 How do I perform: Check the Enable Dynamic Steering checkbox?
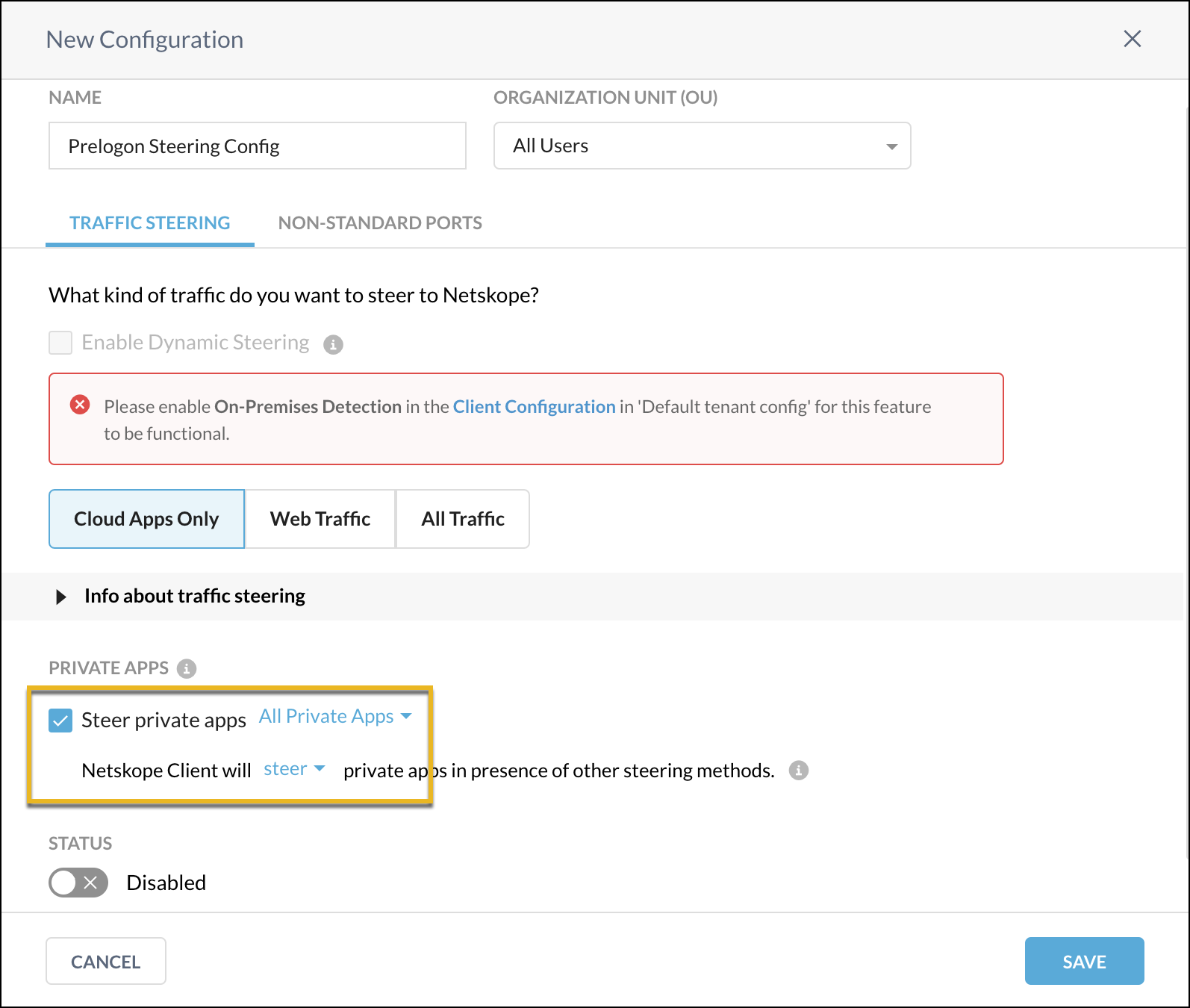pos(60,343)
